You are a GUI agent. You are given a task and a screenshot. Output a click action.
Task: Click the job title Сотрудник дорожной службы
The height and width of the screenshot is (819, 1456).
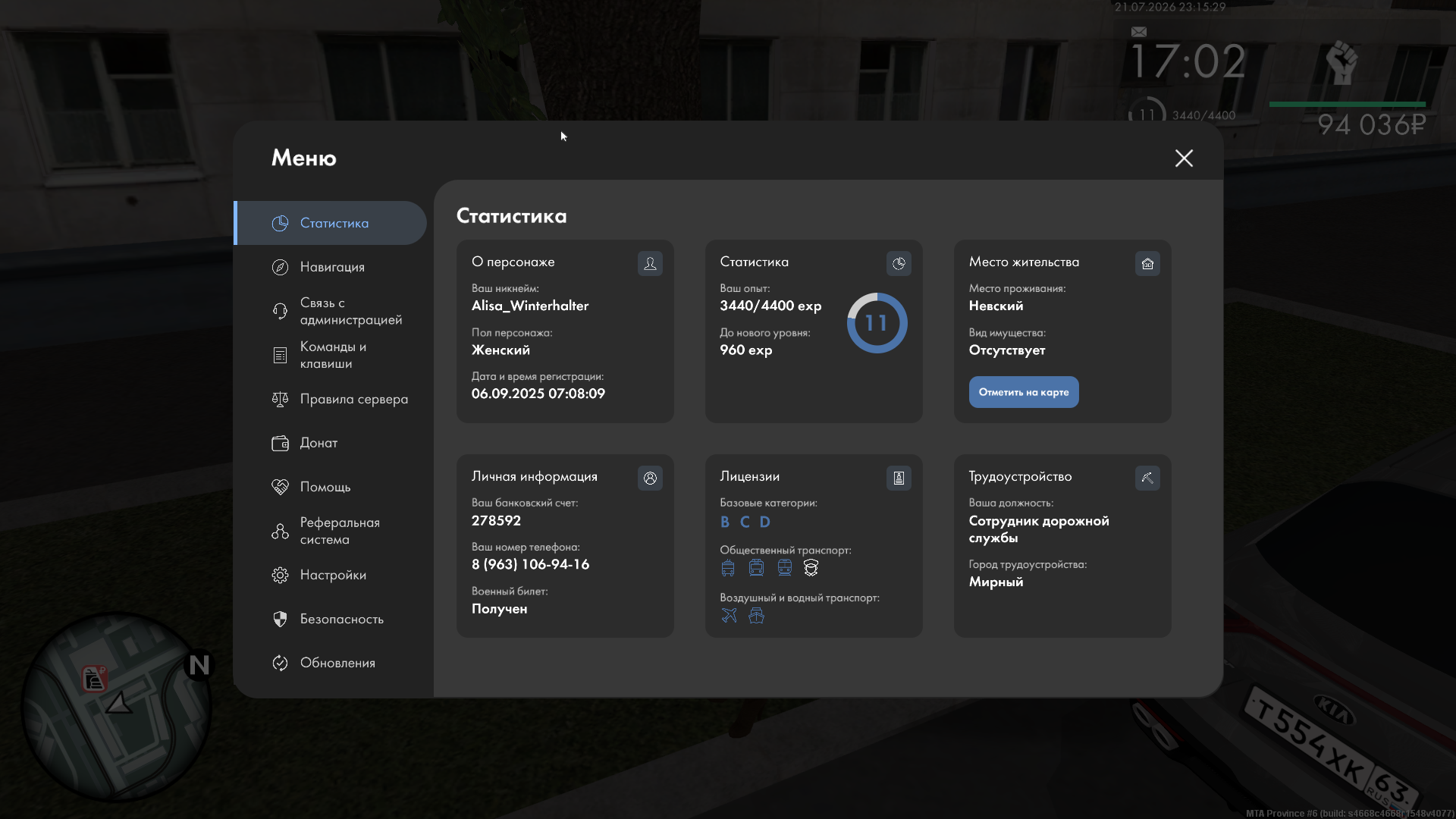(1039, 529)
